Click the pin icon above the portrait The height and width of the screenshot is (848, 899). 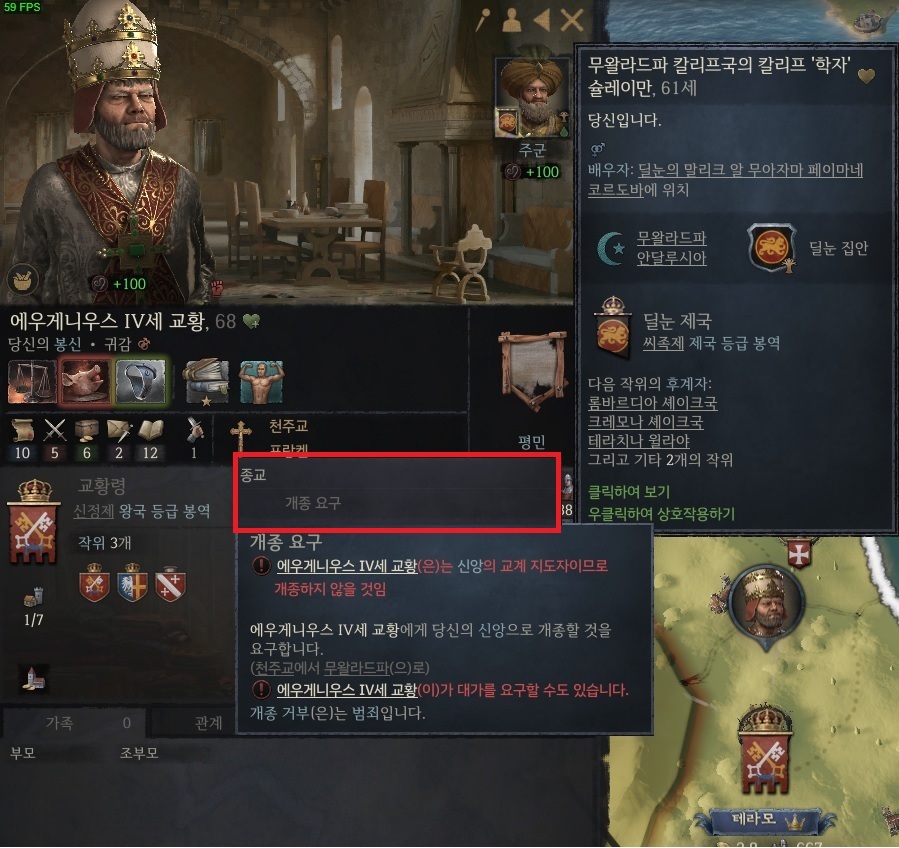point(483,21)
